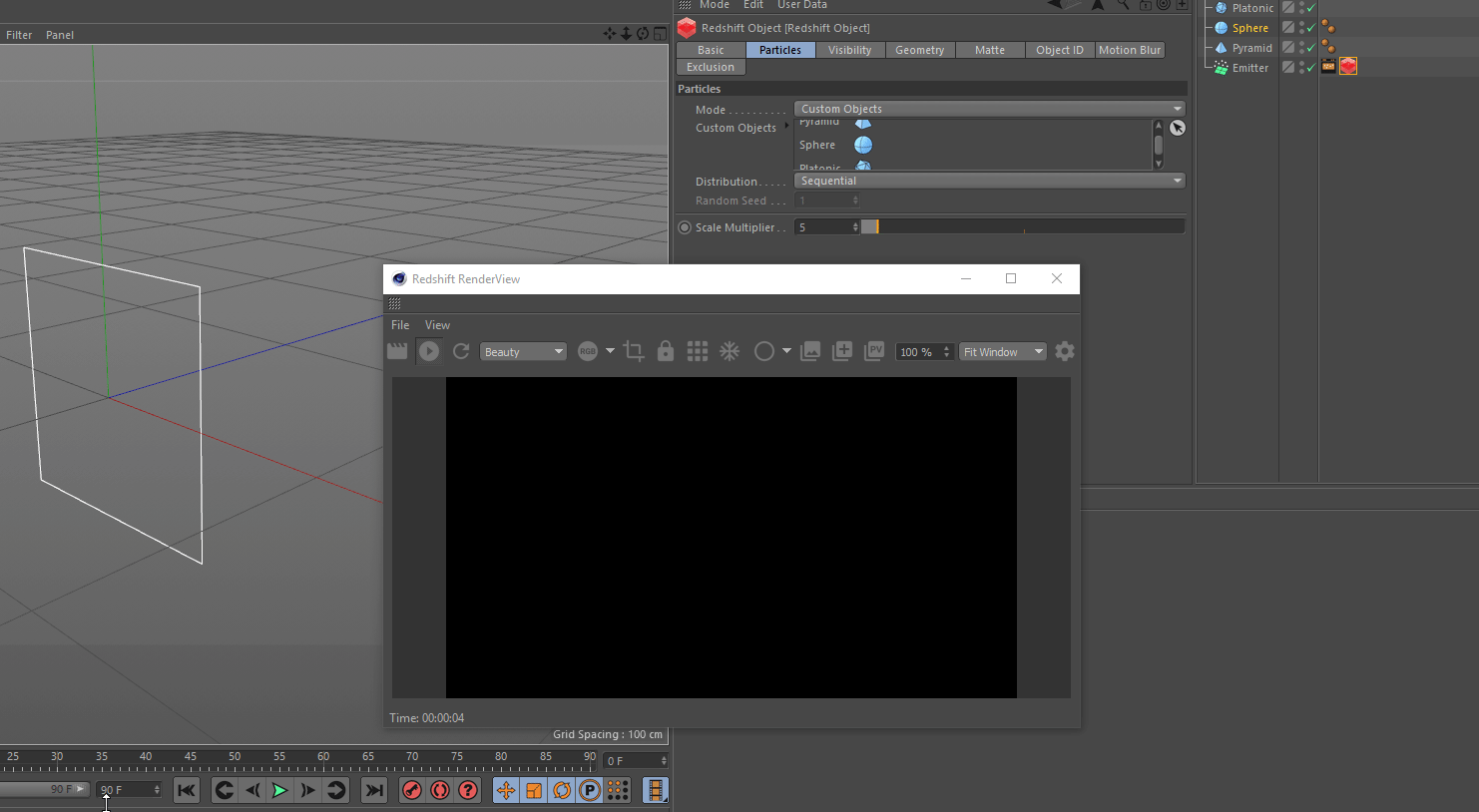This screenshot has height=812, width=1479.
Task: Click the circle clay render icon
Action: tap(764, 351)
